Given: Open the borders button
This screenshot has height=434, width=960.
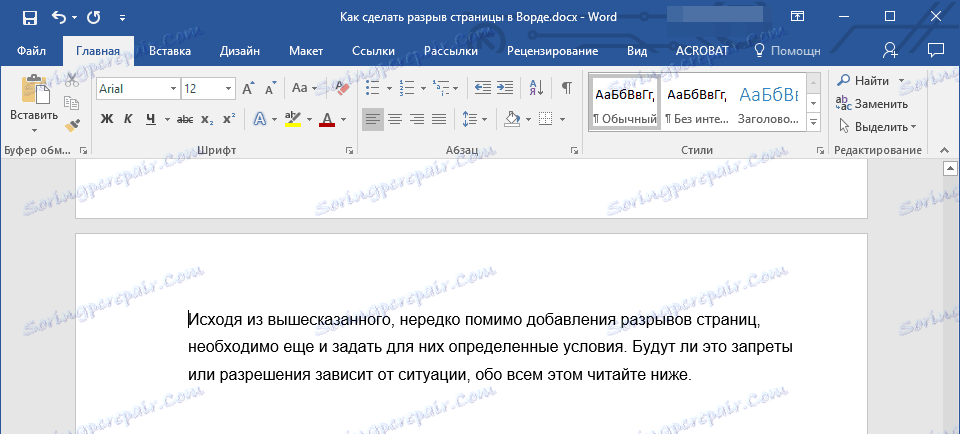Looking at the screenshot, I should pyautogui.click(x=546, y=119).
